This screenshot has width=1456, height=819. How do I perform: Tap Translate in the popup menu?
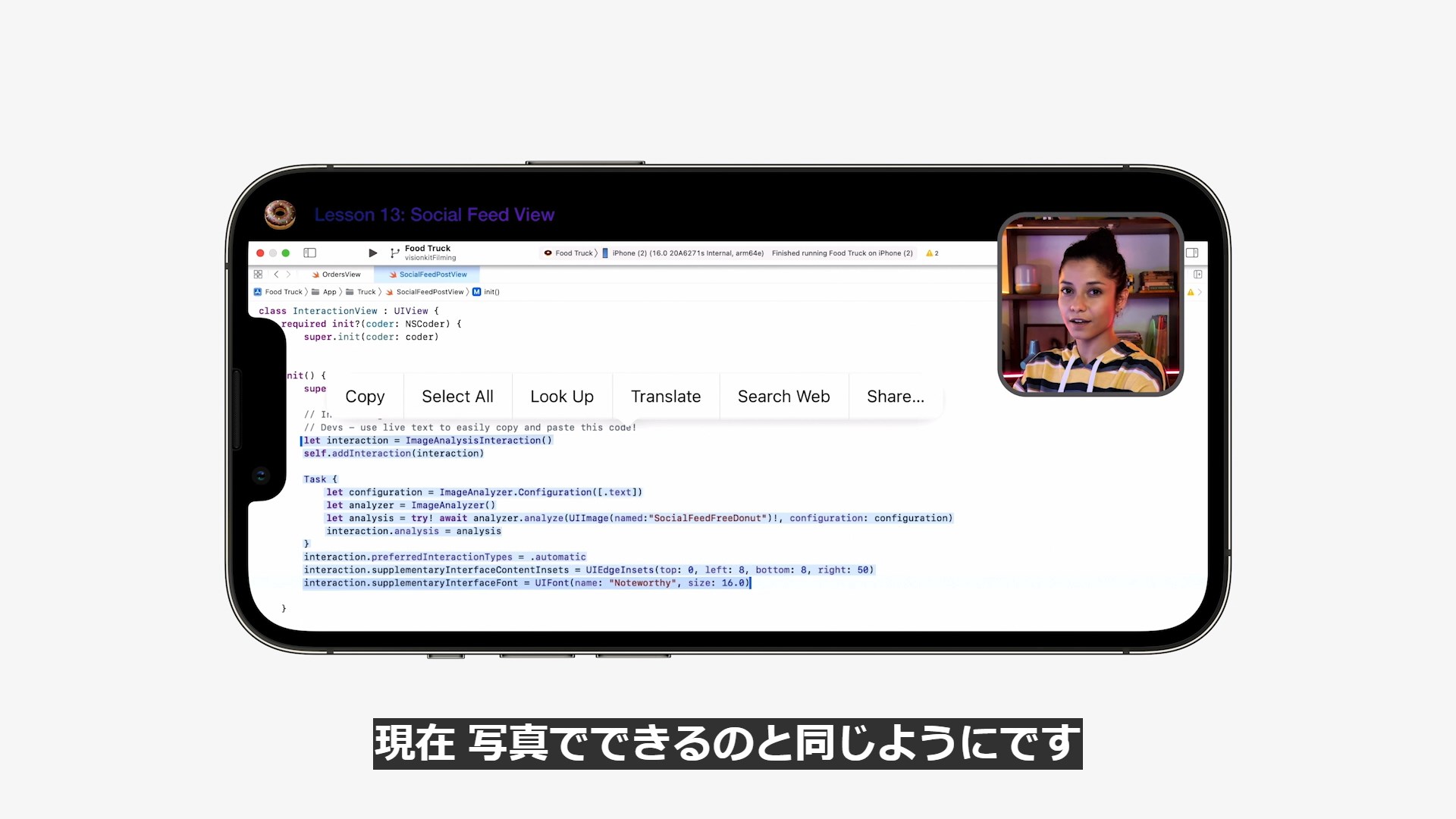[x=665, y=397]
